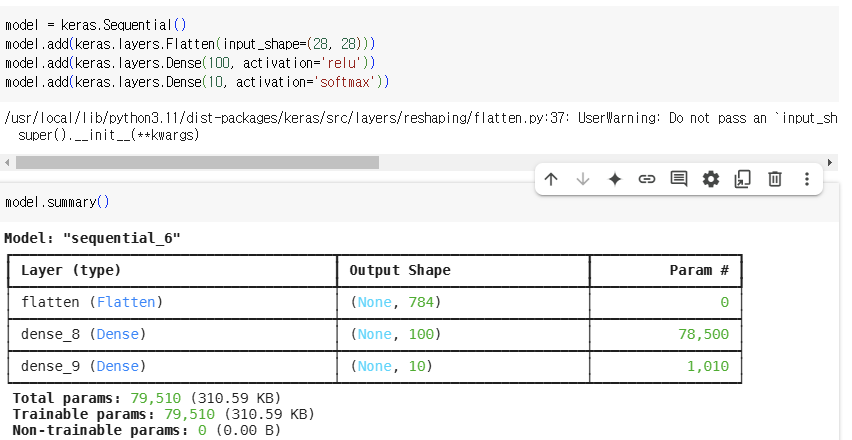The height and width of the screenshot is (440, 852).
Task: Click the dense_9 (Dense) cell
Action: pos(84,366)
